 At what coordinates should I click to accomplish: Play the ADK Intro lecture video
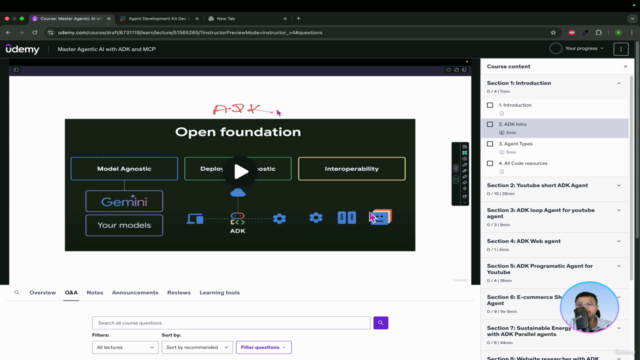point(240,171)
